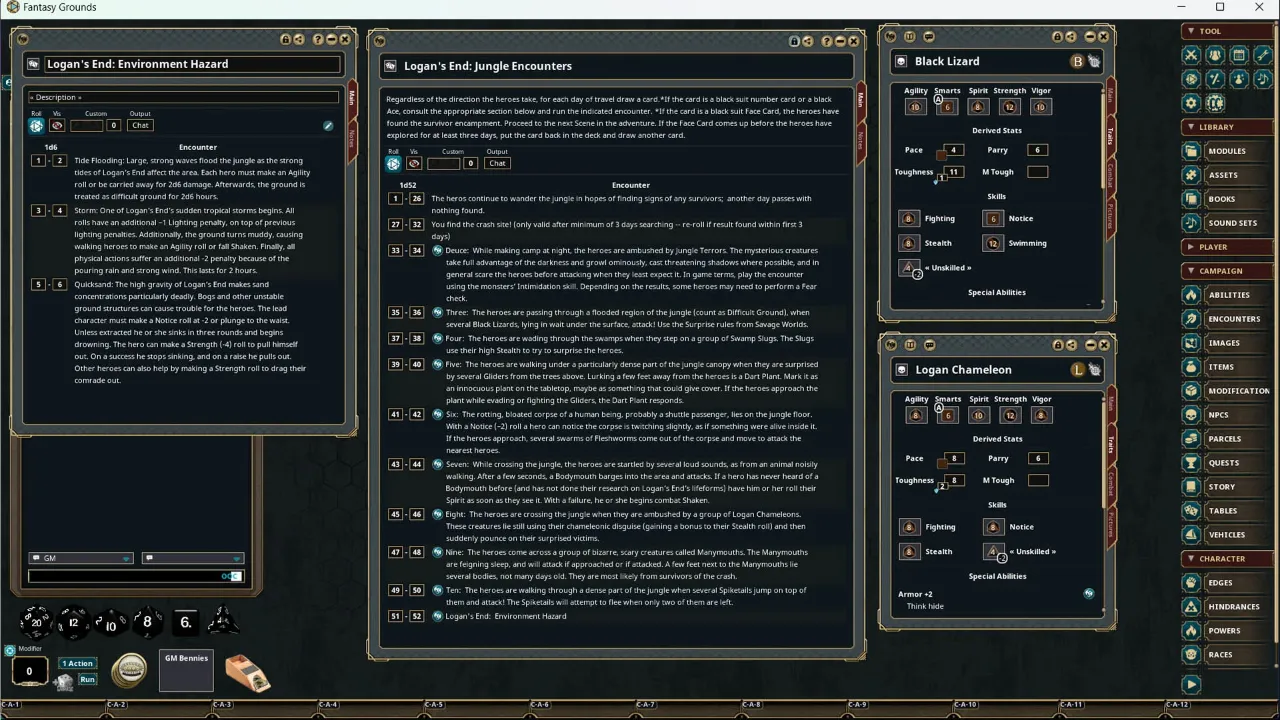Open the options gear tool
This screenshot has height=720, width=1280.
pyautogui.click(x=1191, y=103)
